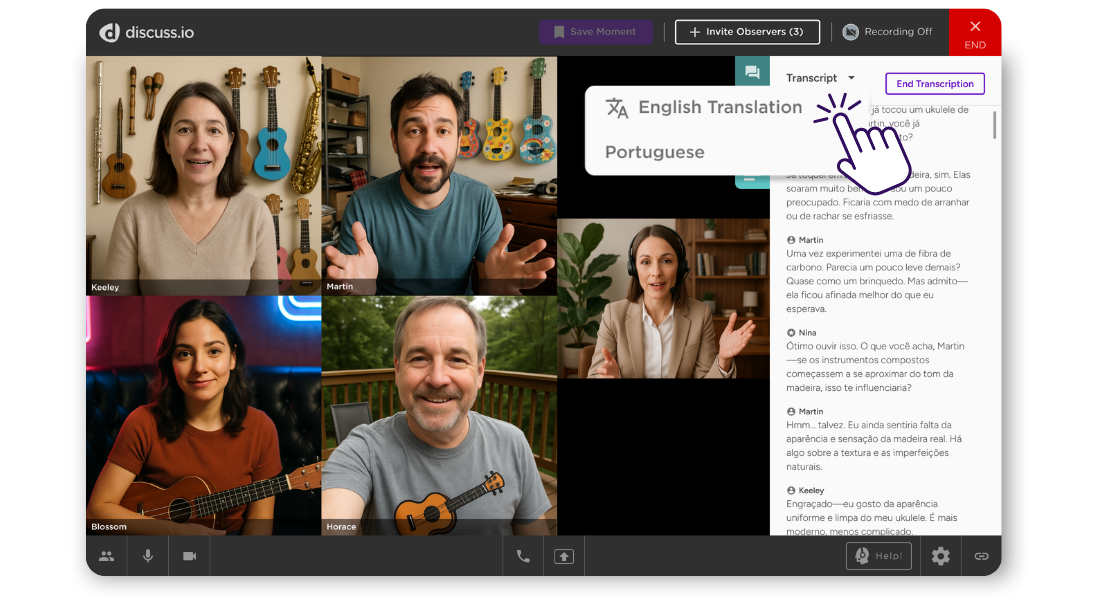The width and height of the screenshot is (1100, 600).
Task: Open settings gear icon
Action: [940, 556]
